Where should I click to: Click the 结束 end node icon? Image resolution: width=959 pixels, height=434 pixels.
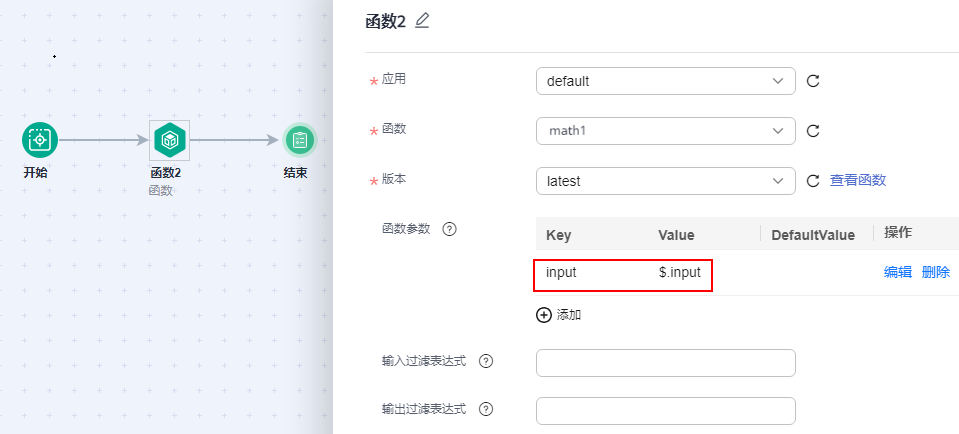(299, 140)
